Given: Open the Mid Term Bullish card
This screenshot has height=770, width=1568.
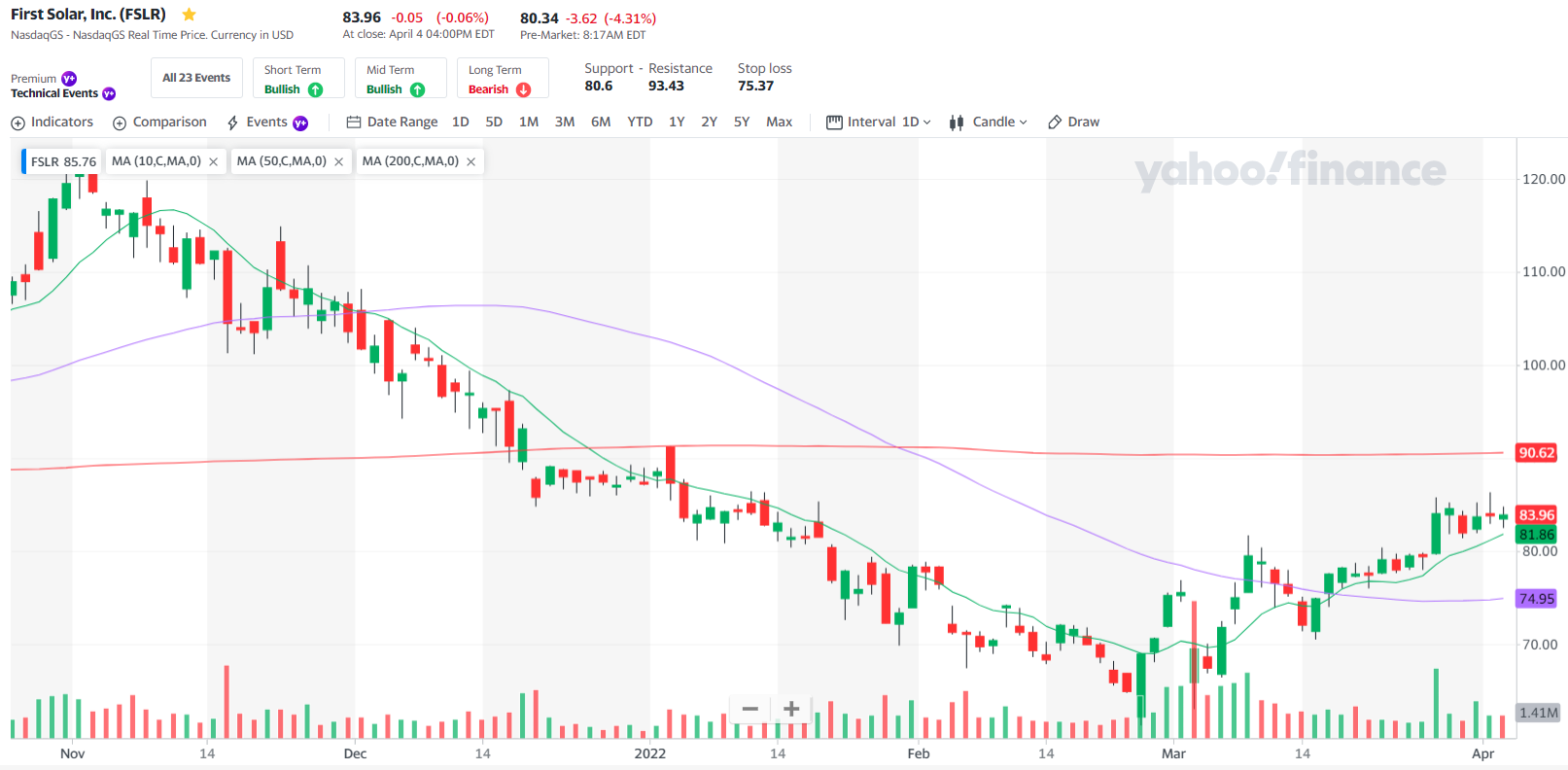Looking at the screenshot, I should [401, 78].
